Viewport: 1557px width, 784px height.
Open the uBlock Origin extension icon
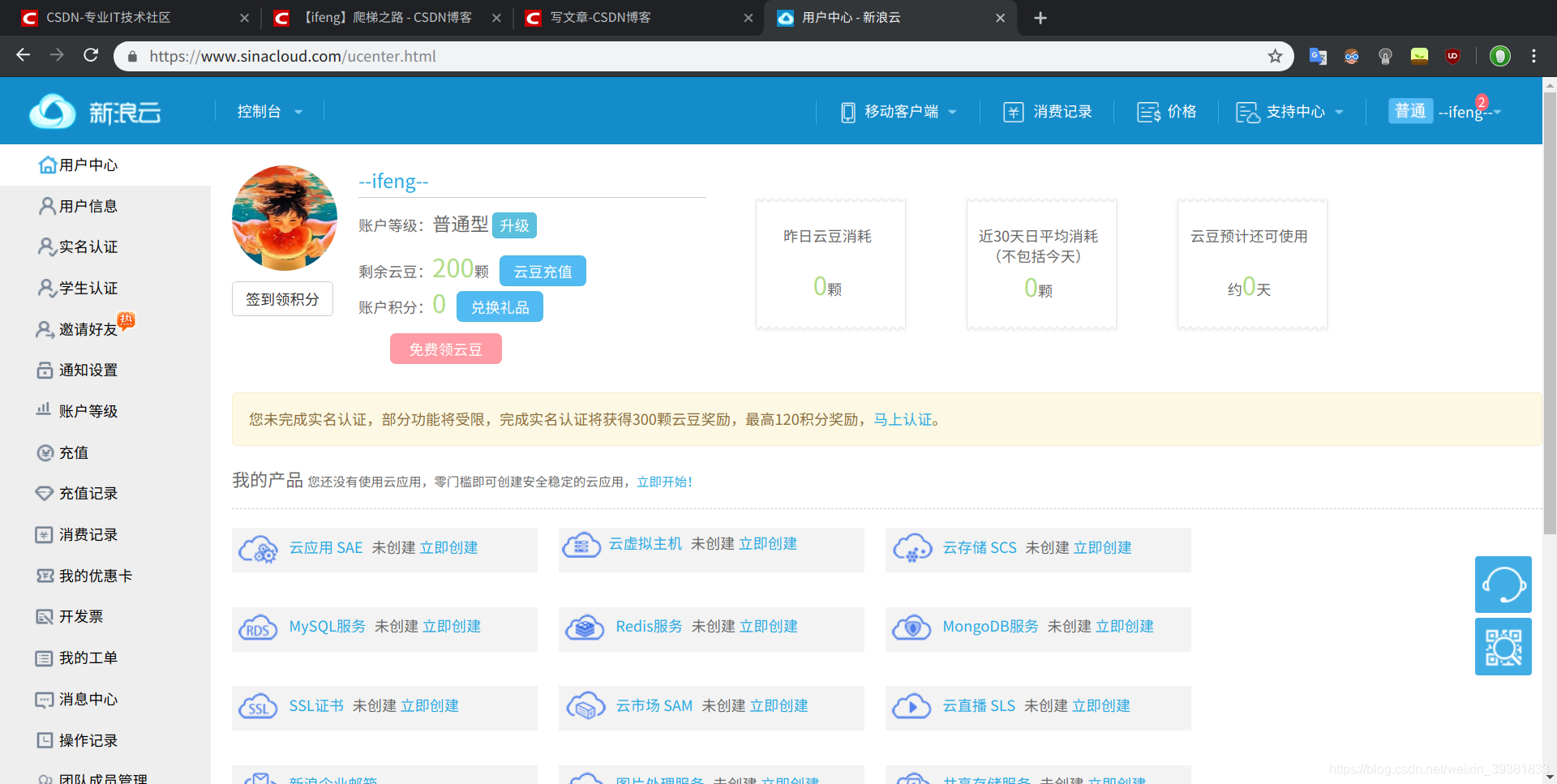(x=1452, y=56)
